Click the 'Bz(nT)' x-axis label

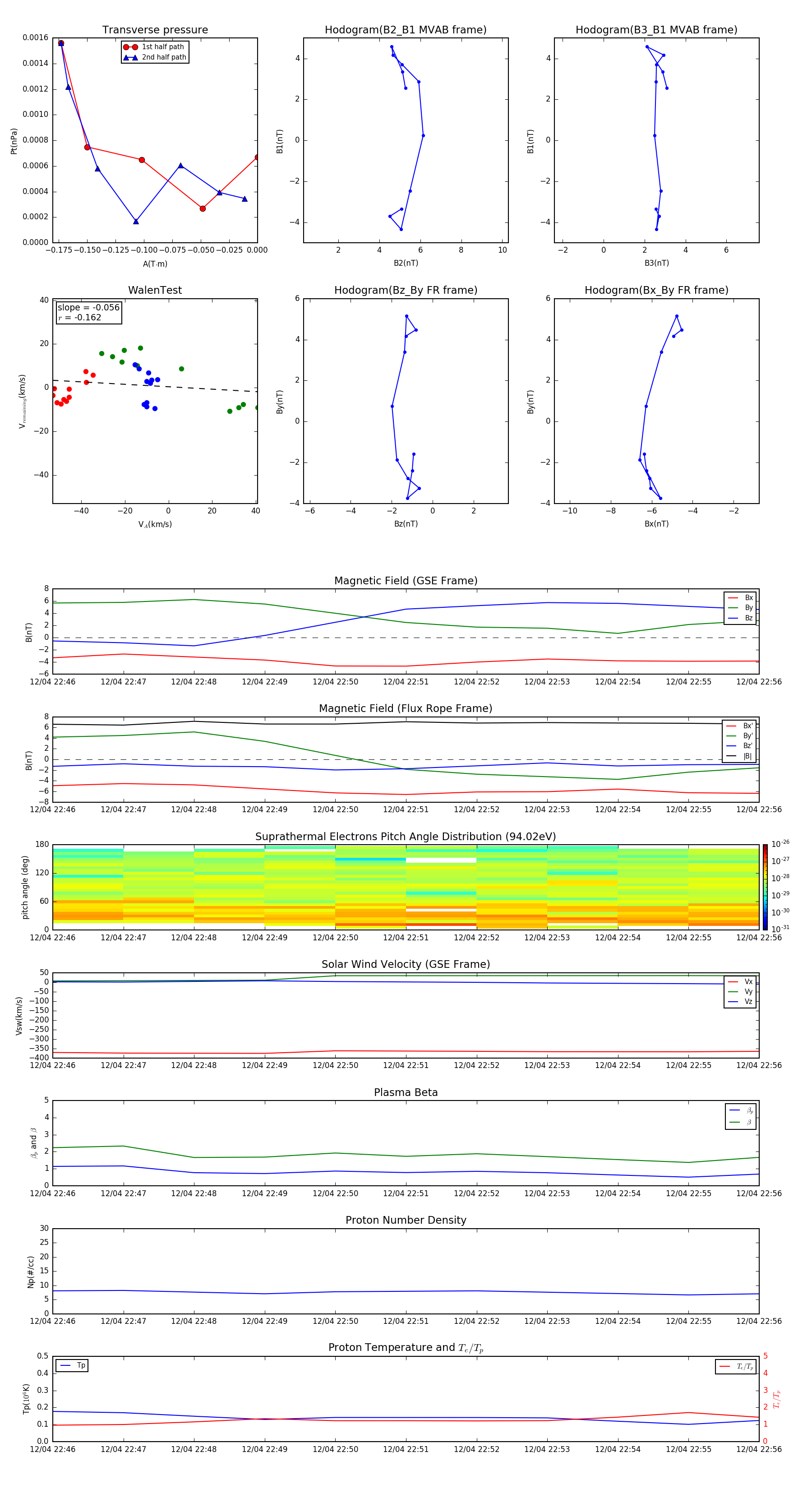(406, 524)
